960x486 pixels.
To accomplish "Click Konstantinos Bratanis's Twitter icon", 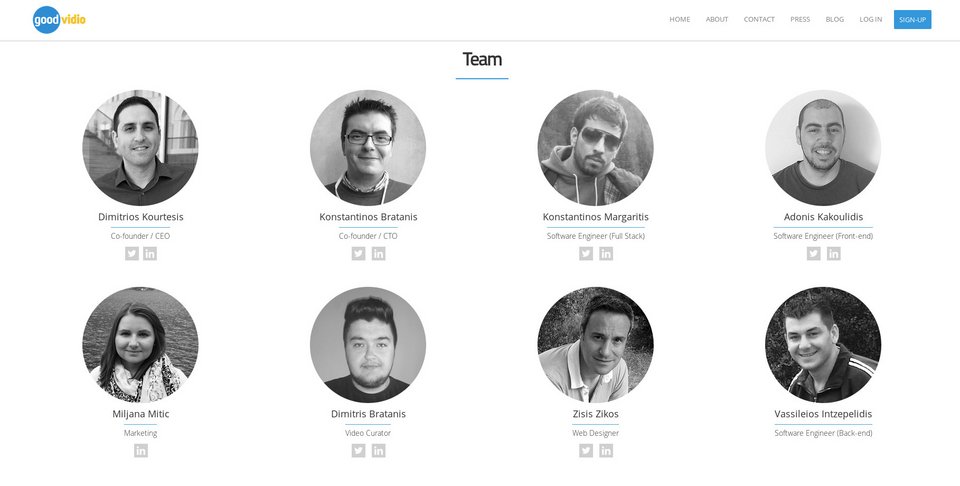I will coord(359,253).
